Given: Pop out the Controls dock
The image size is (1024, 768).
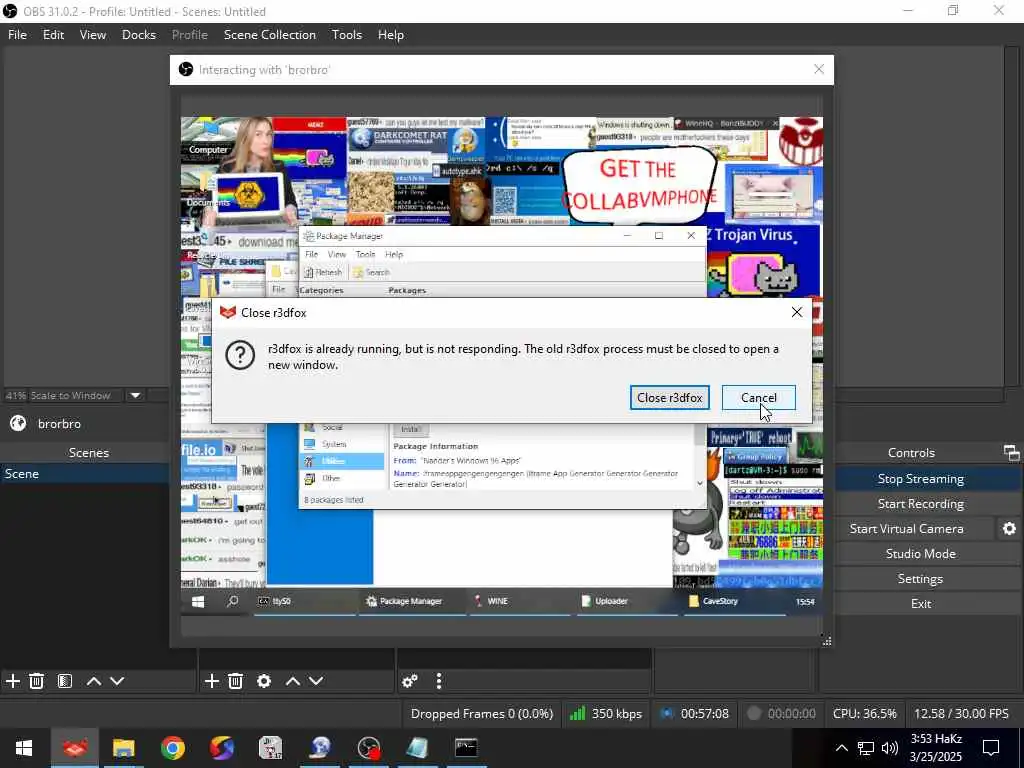Looking at the screenshot, I should pyautogui.click(x=1011, y=453).
